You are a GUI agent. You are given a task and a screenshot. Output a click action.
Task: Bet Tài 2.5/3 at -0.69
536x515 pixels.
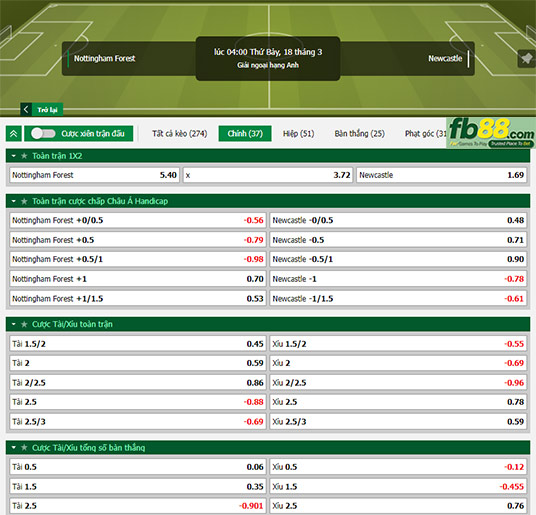(138, 422)
